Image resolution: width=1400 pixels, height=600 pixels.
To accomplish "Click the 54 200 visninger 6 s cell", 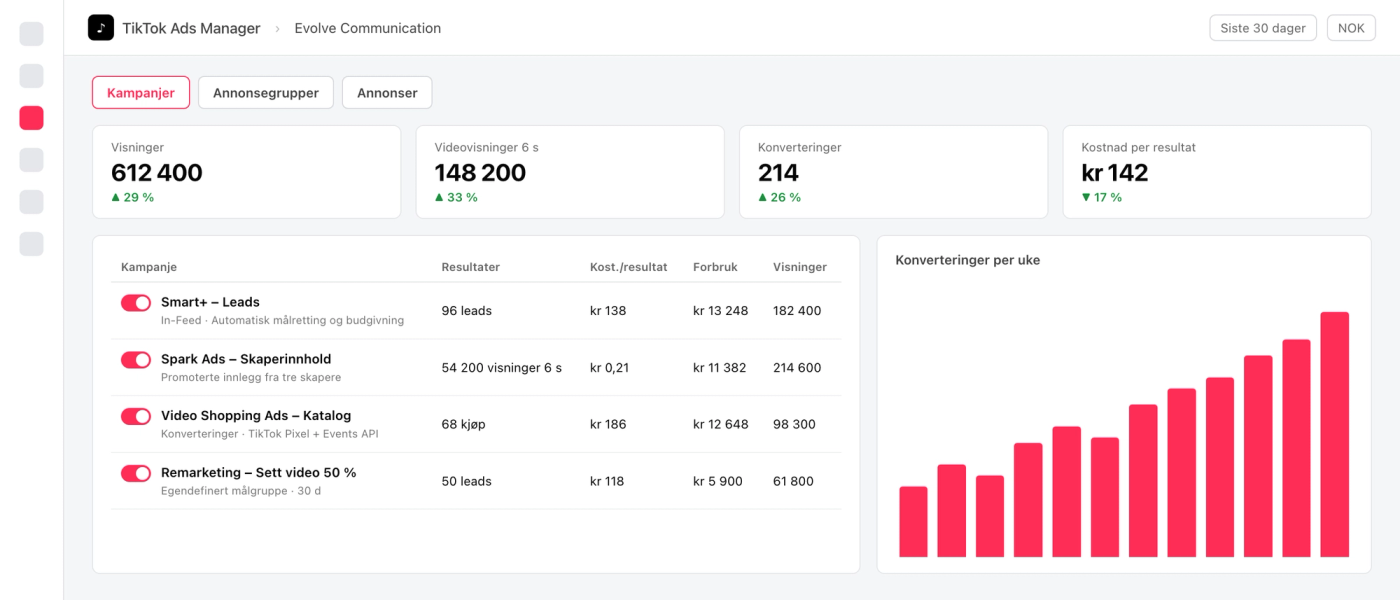I will click(502, 368).
